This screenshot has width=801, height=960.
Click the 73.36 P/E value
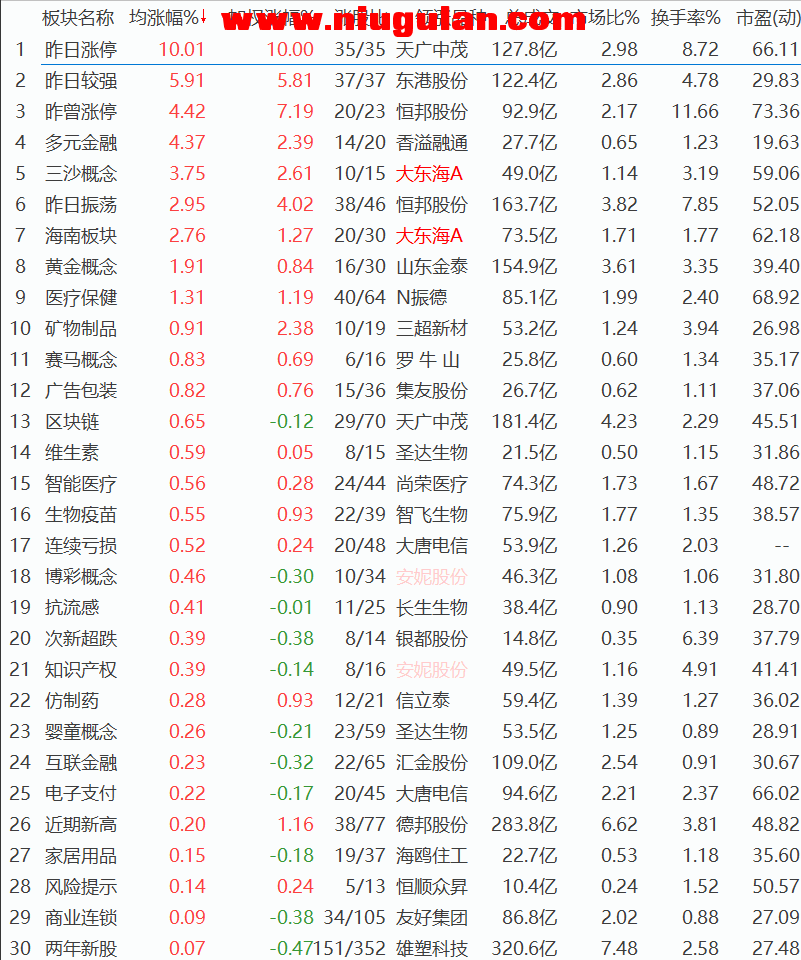775,111
